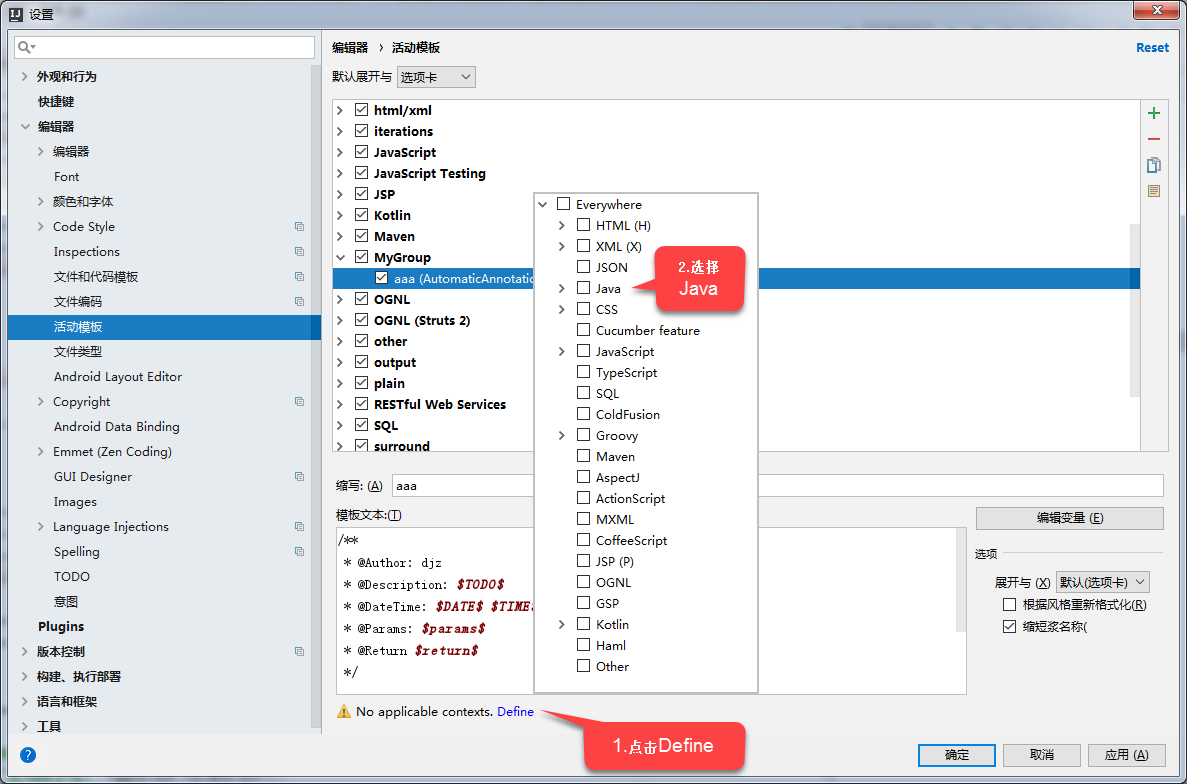The height and width of the screenshot is (784, 1187).
Task: Expand the Kotlin context node in popup
Action: [x=562, y=624]
